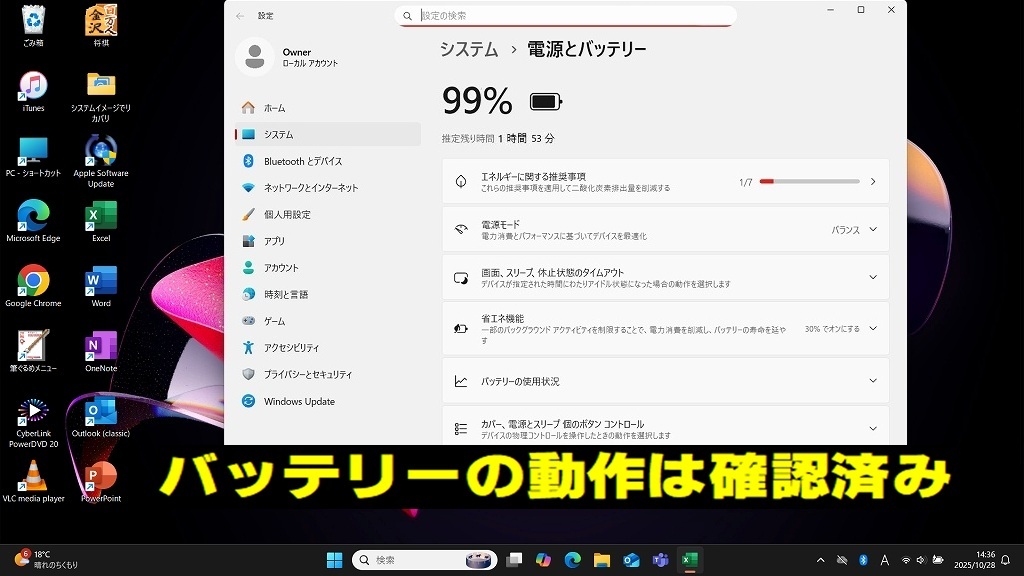
Task: Select the Bluetooth とデバイス sidebar icon
Action: pyautogui.click(x=248, y=161)
